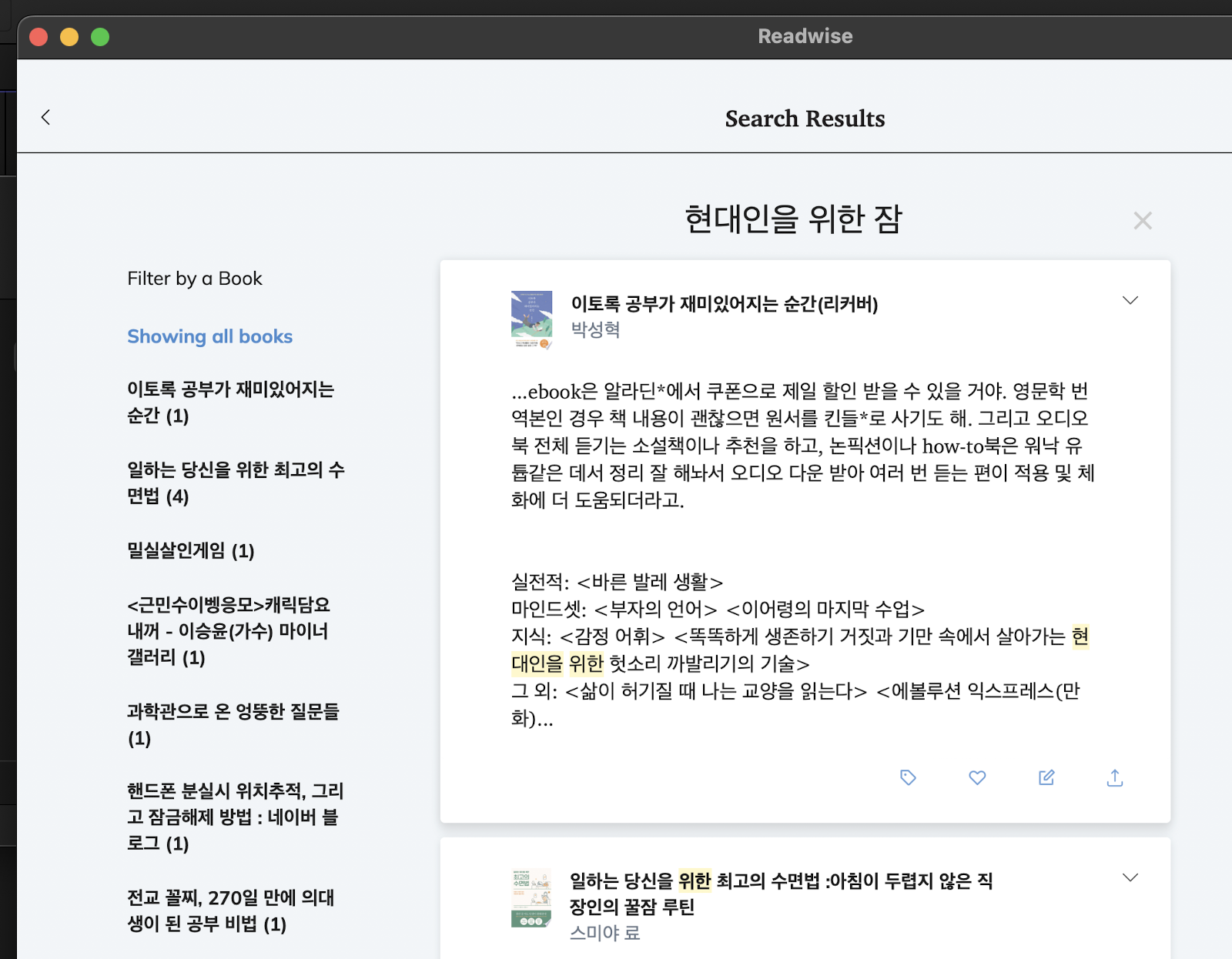Click the search query 현대인을 위한 잠

tap(793, 219)
